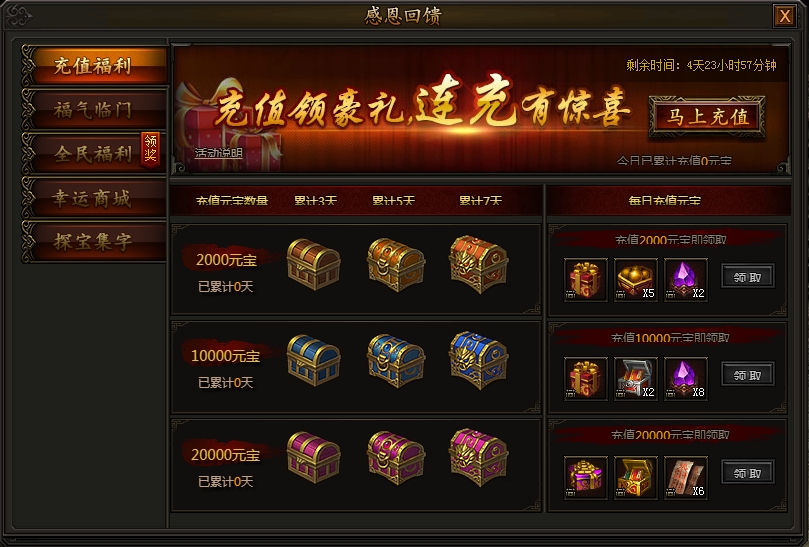This screenshot has height=547, width=809.
Task: Select the scroll X6 reward icon
Action: point(686,477)
